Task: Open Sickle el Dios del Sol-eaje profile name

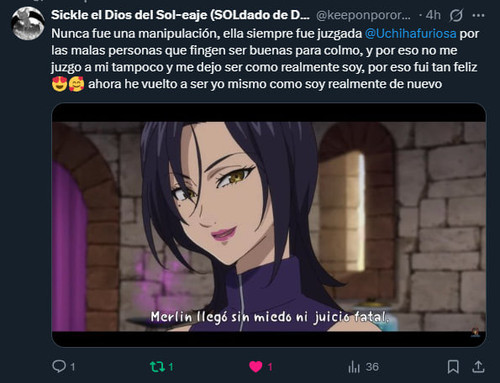Action: click(180, 15)
